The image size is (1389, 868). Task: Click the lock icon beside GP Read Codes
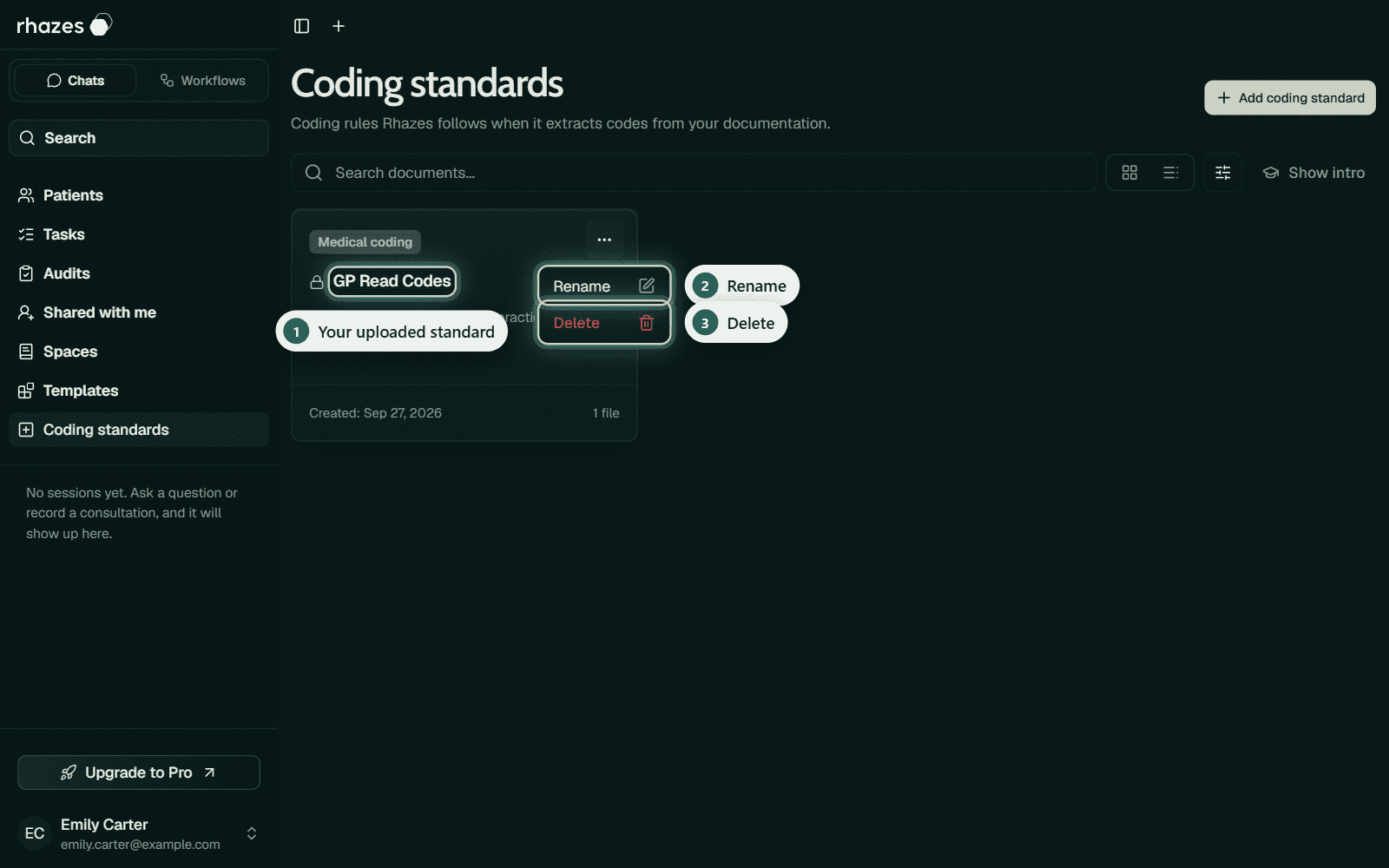coord(317,282)
